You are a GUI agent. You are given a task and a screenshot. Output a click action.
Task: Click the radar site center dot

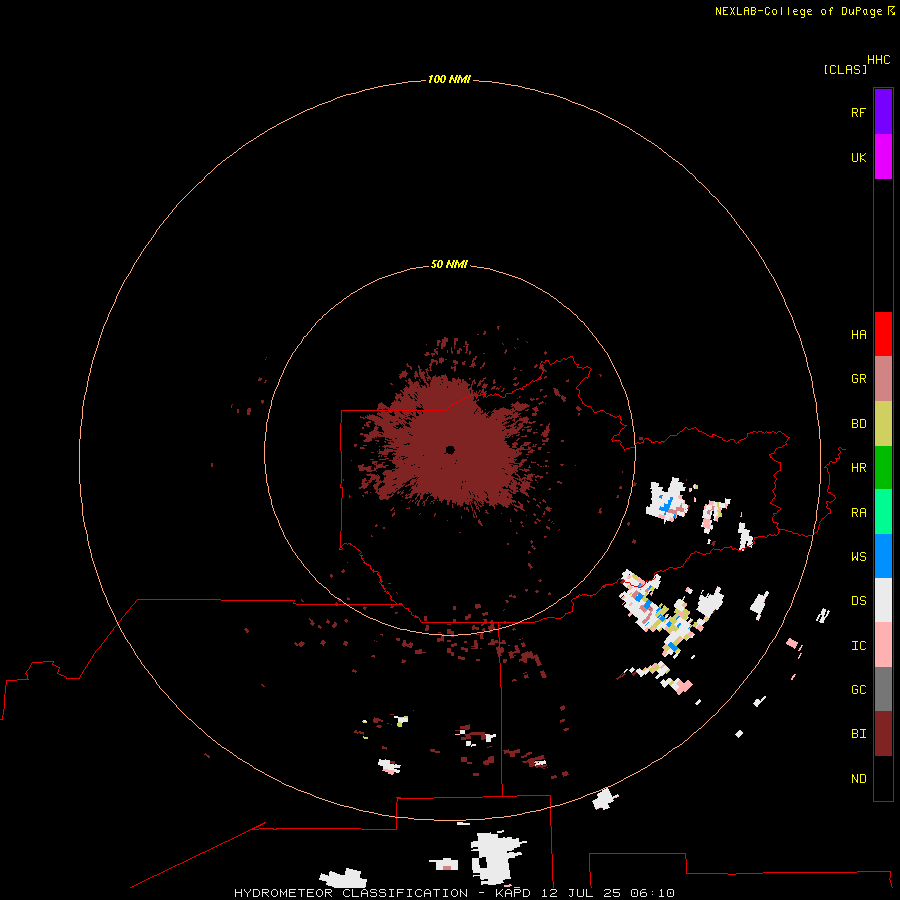(x=450, y=450)
